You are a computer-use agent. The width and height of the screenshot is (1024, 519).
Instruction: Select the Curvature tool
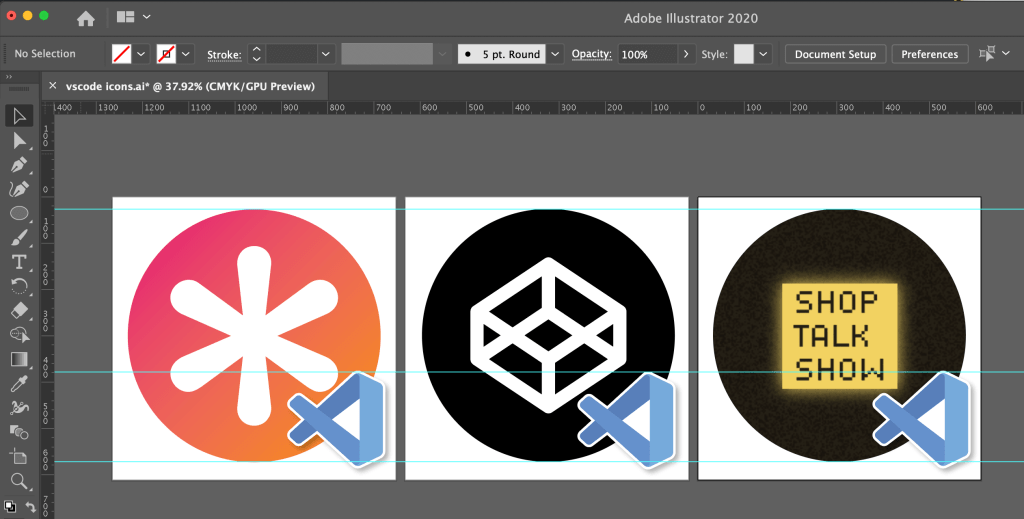19,189
